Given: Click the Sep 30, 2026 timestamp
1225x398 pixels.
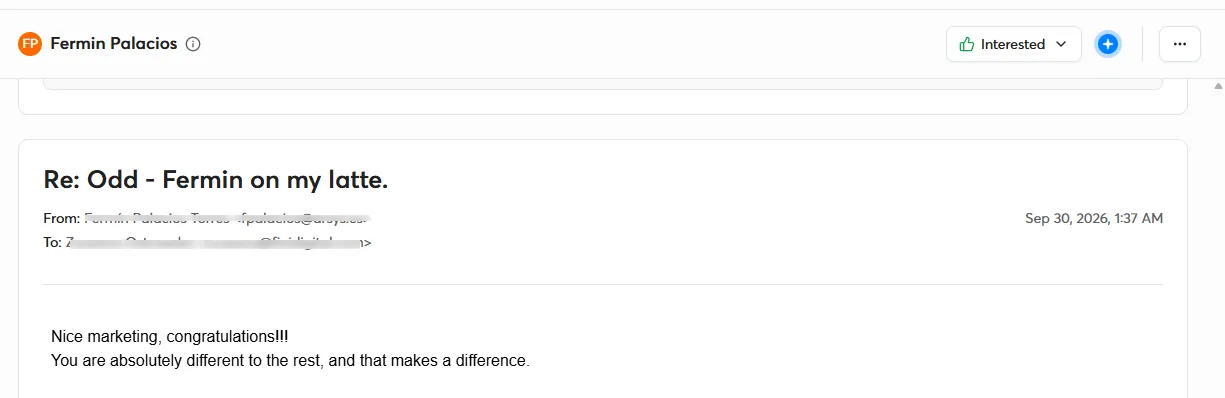Looking at the screenshot, I should 1094,218.
